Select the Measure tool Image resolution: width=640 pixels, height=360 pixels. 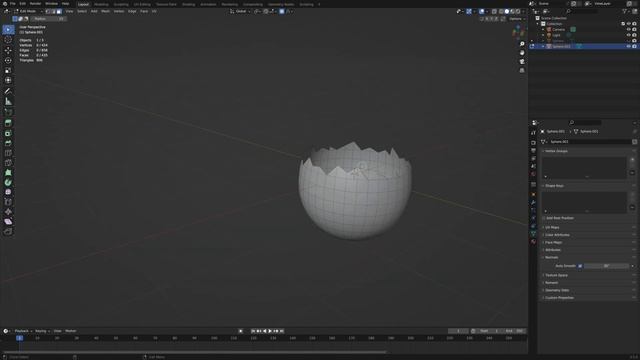tap(8, 102)
